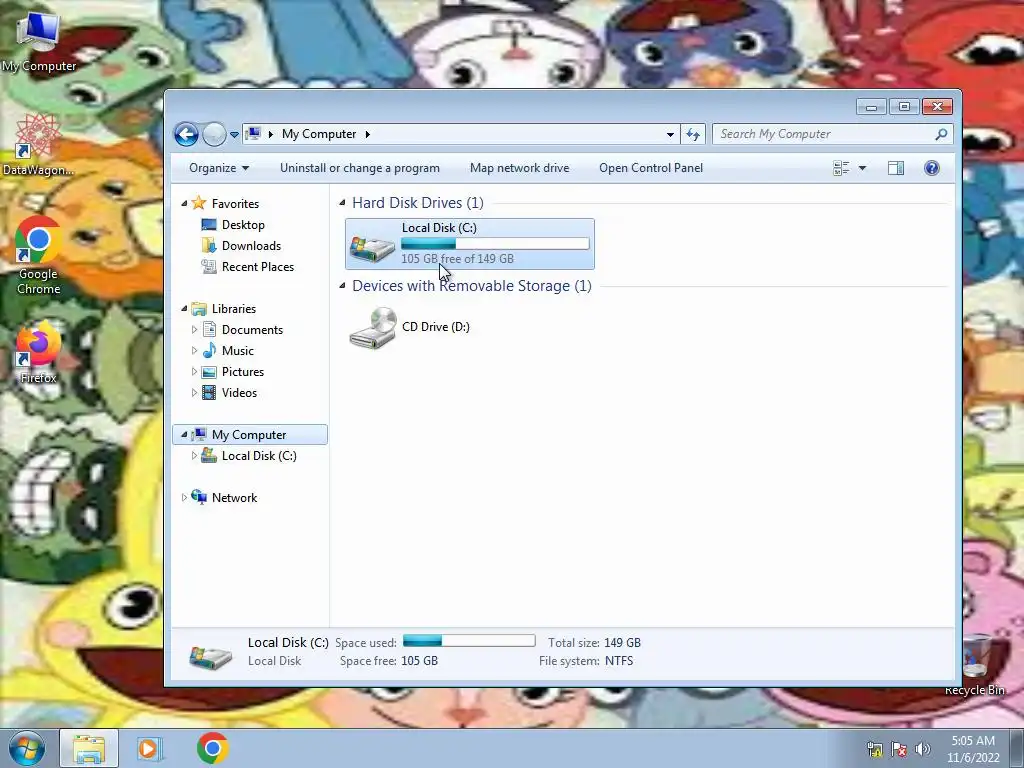Expand the Videos library
The height and width of the screenshot is (768, 1024).
coord(194,392)
